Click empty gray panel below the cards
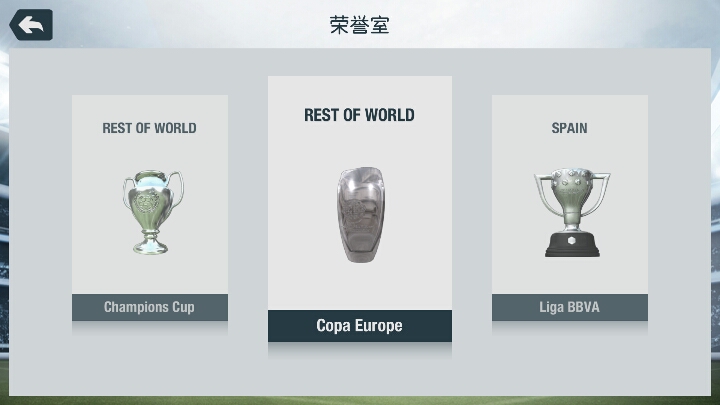720x405 pixels. click(360, 374)
